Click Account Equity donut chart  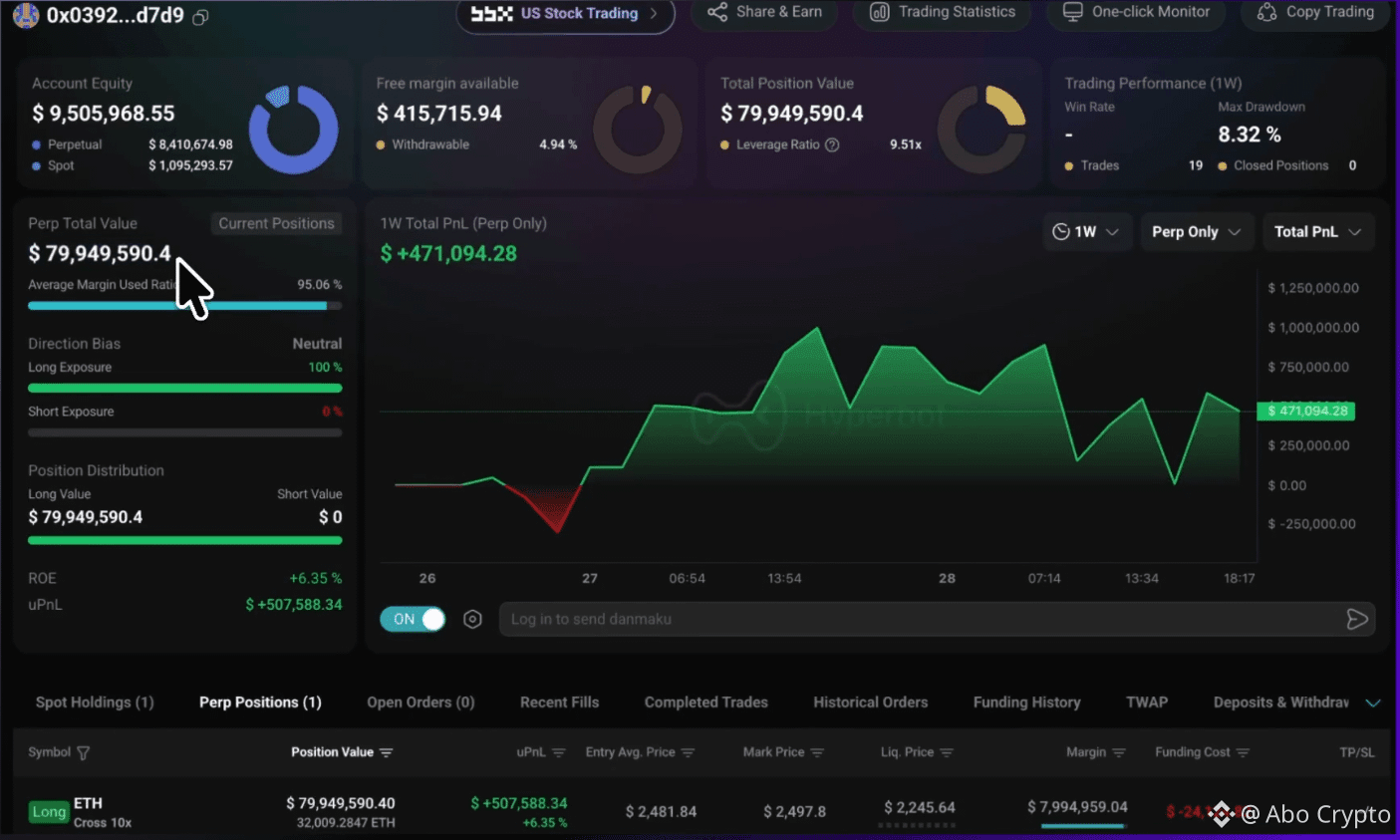tap(293, 130)
